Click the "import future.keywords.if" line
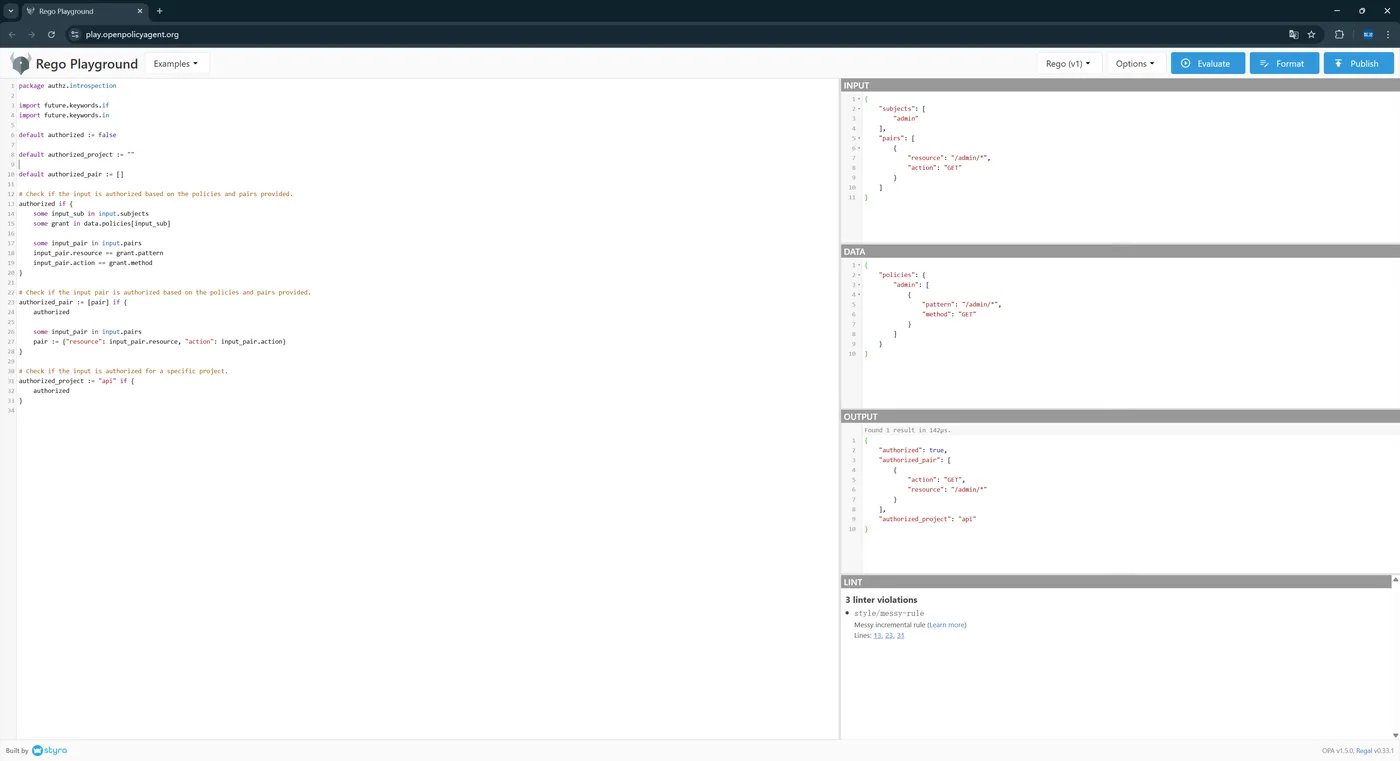 tap(64, 105)
